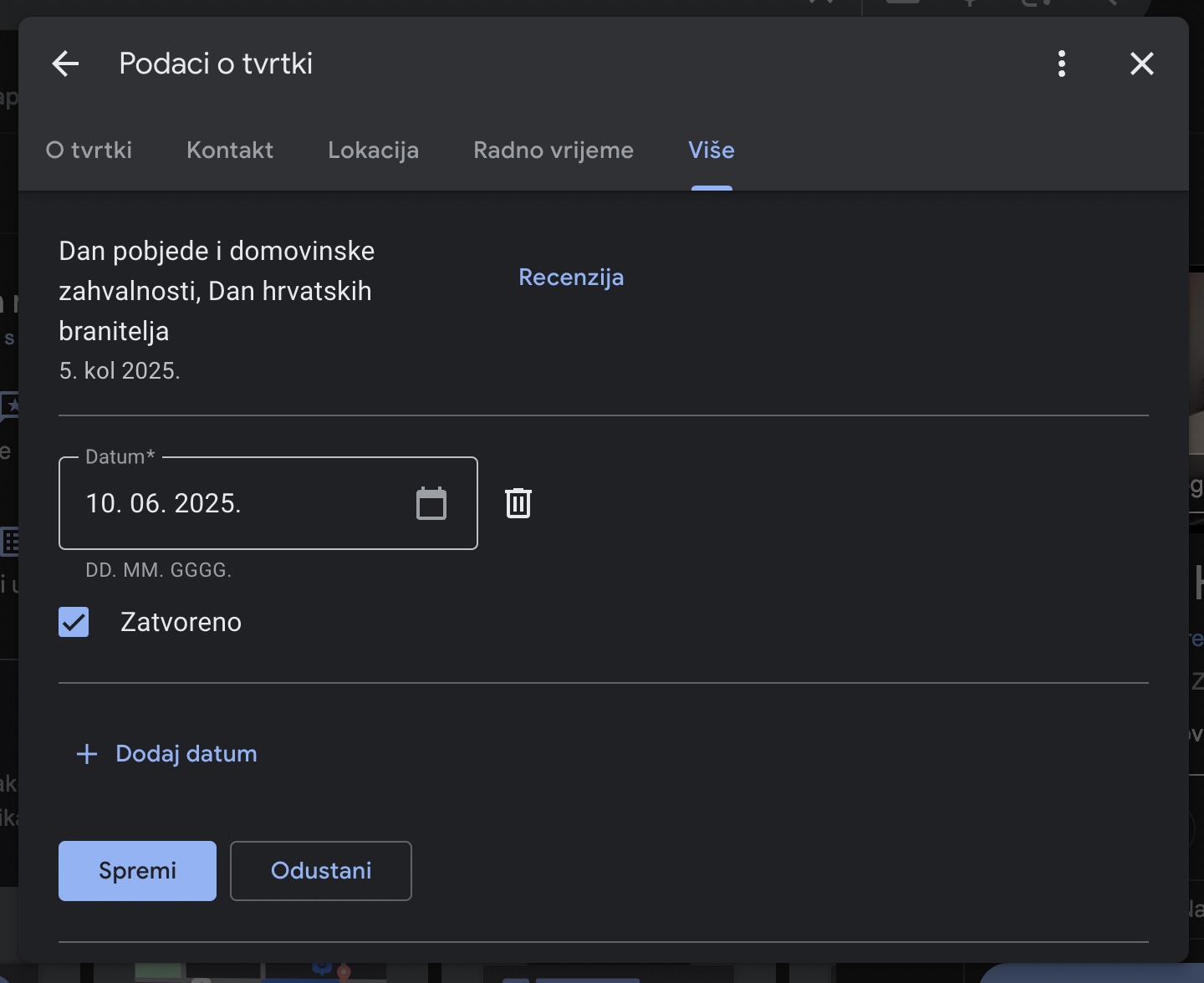This screenshot has width=1204, height=983.
Task: Go back using the left arrow
Action: coord(65,64)
